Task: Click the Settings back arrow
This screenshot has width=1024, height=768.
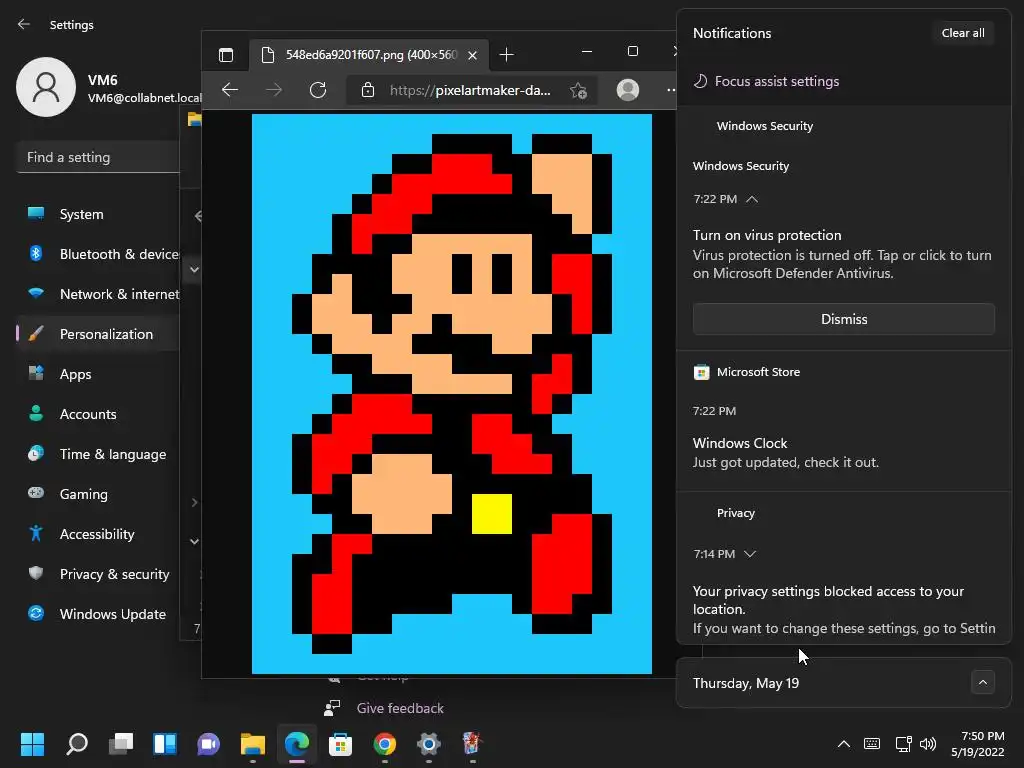Action: click(24, 24)
